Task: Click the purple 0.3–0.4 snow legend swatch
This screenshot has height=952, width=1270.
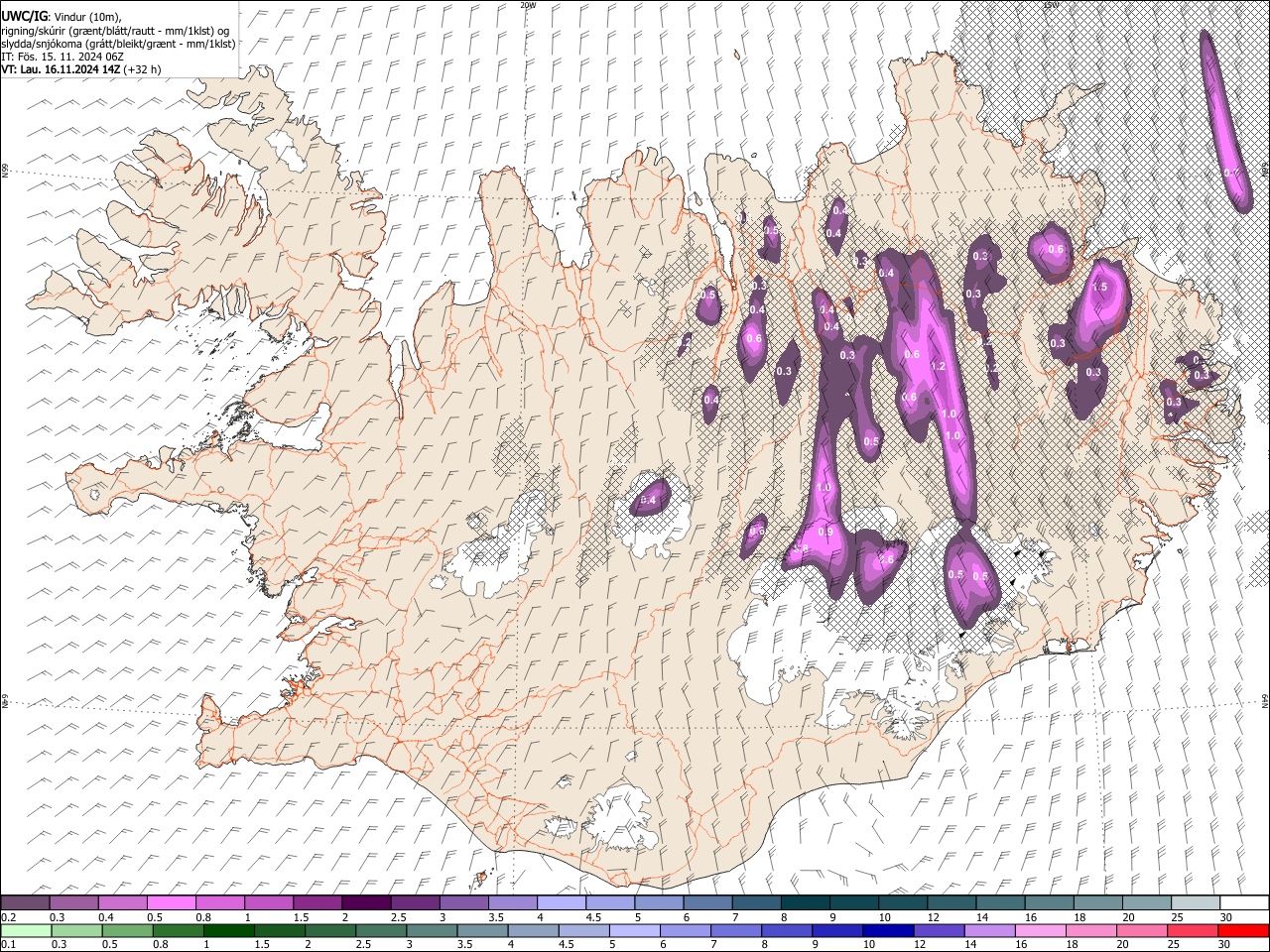Action: [74, 903]
